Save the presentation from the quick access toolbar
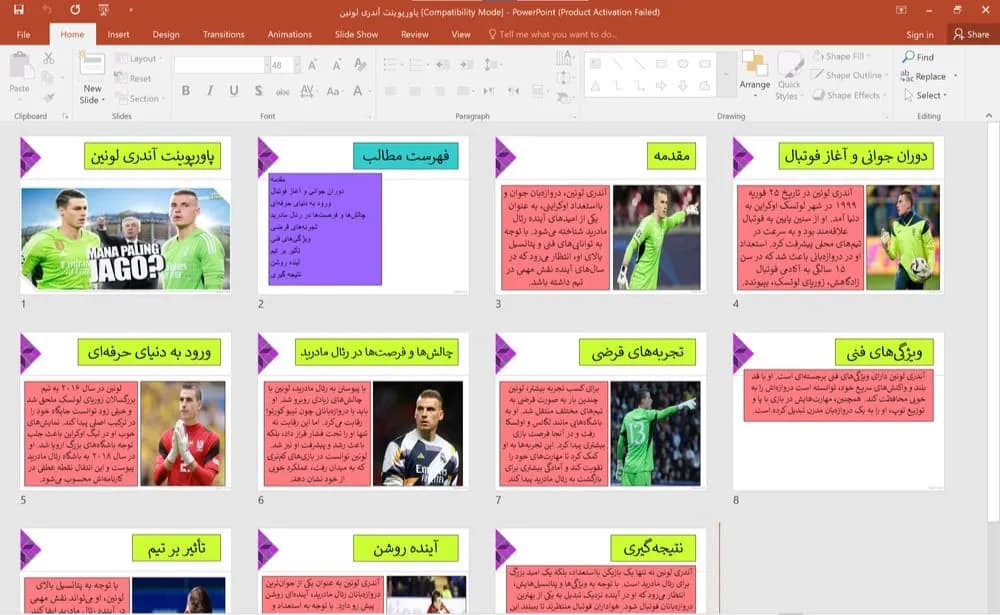1000x615 pixels. [18, 10]
